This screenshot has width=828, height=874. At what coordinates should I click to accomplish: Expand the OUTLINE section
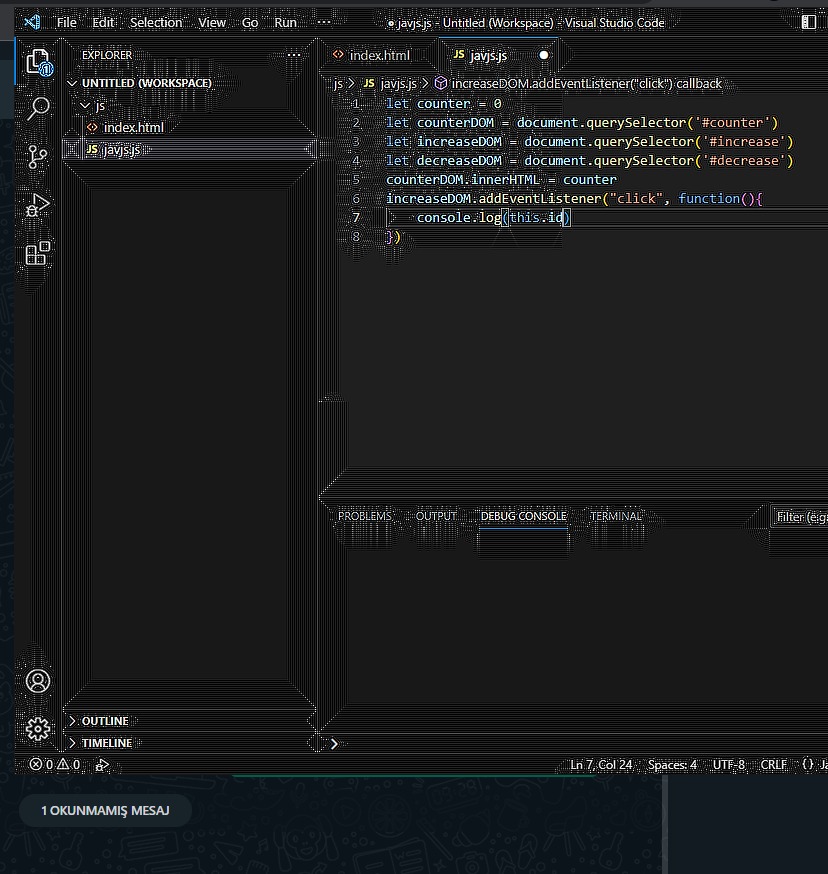coord(104,721)
